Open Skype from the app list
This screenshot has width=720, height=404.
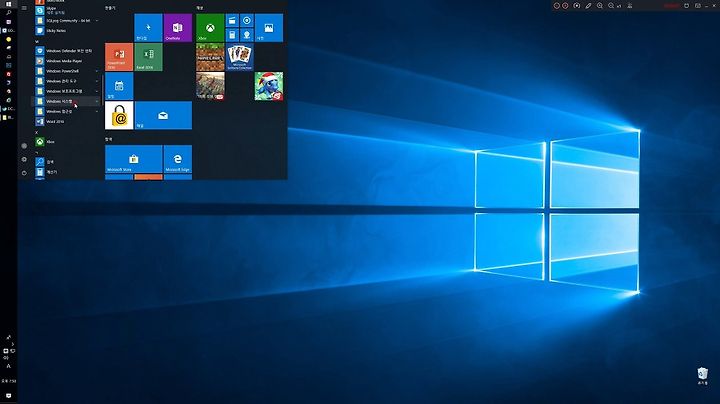point(68,10)
